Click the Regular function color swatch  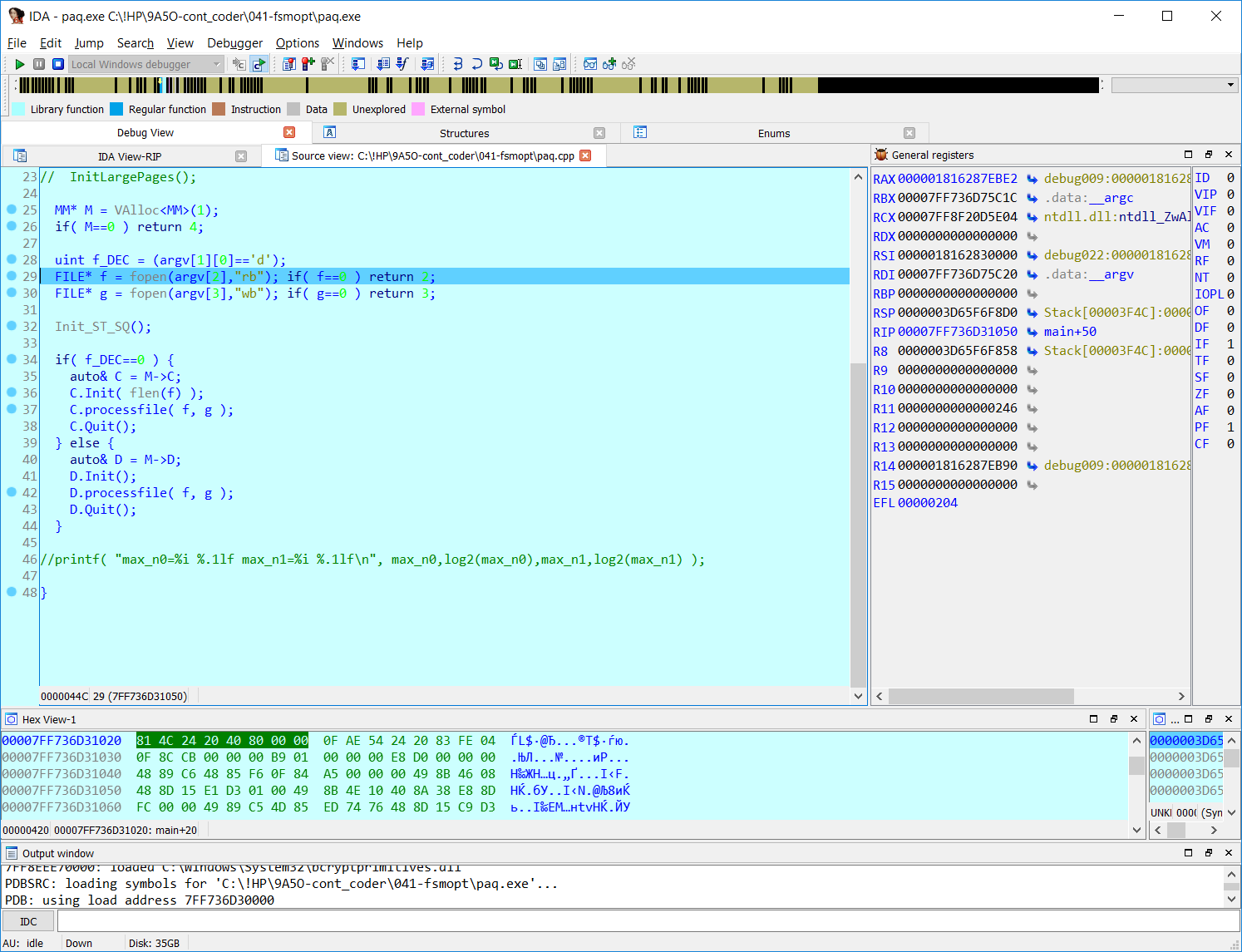click(x=116, y=109)
